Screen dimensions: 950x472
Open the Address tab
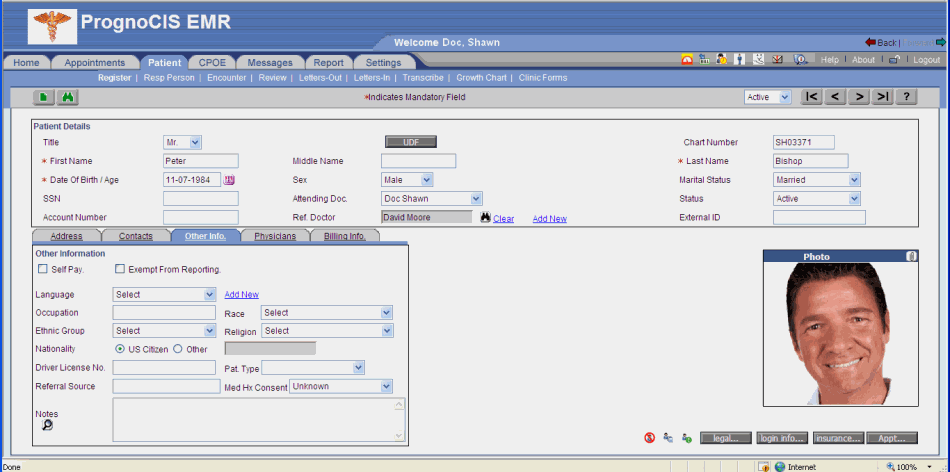tap(67, 236)
